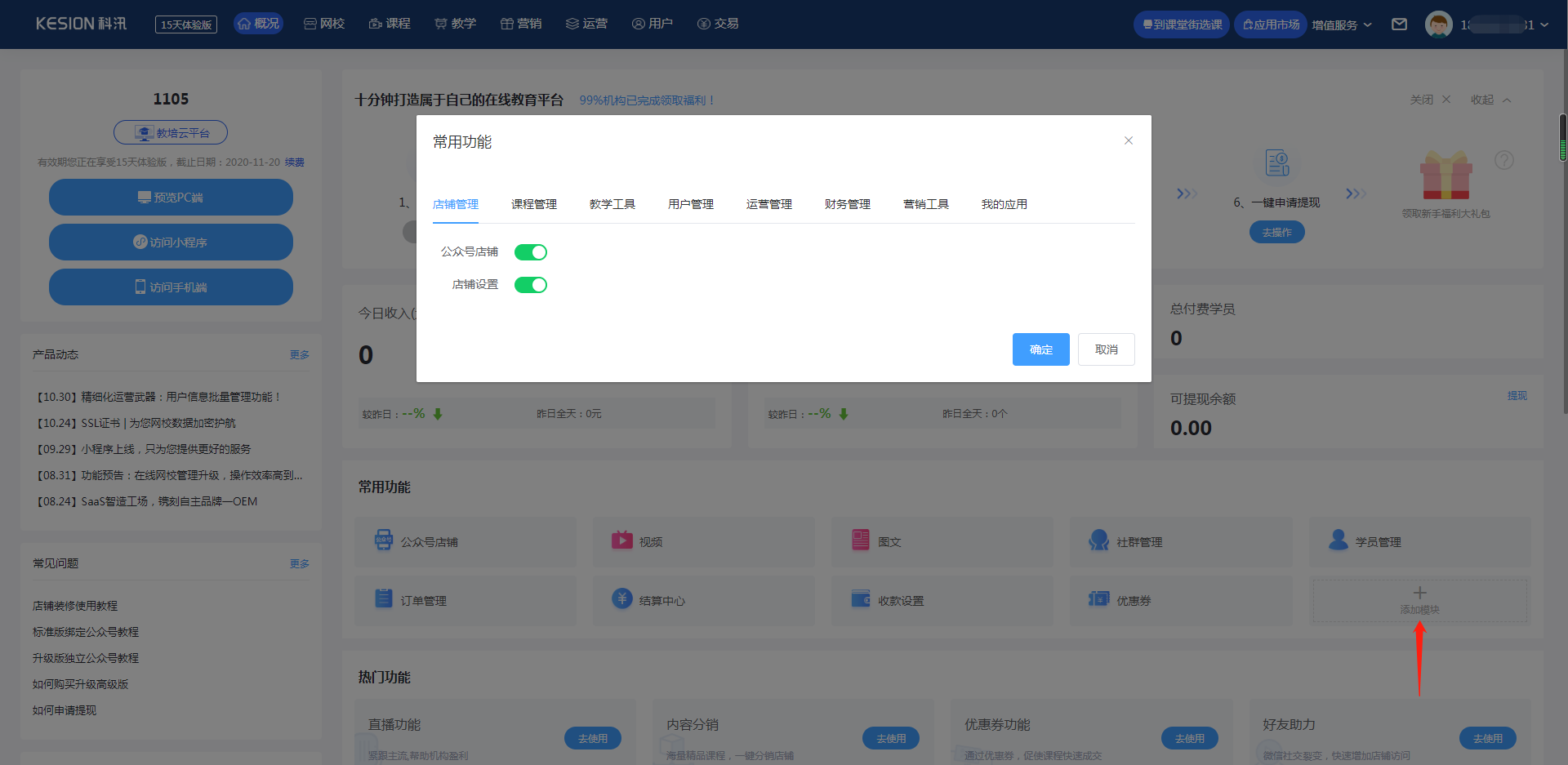Switch to 教学工具 tab
Screen dimensions: 1568x765
pos(612,204)
